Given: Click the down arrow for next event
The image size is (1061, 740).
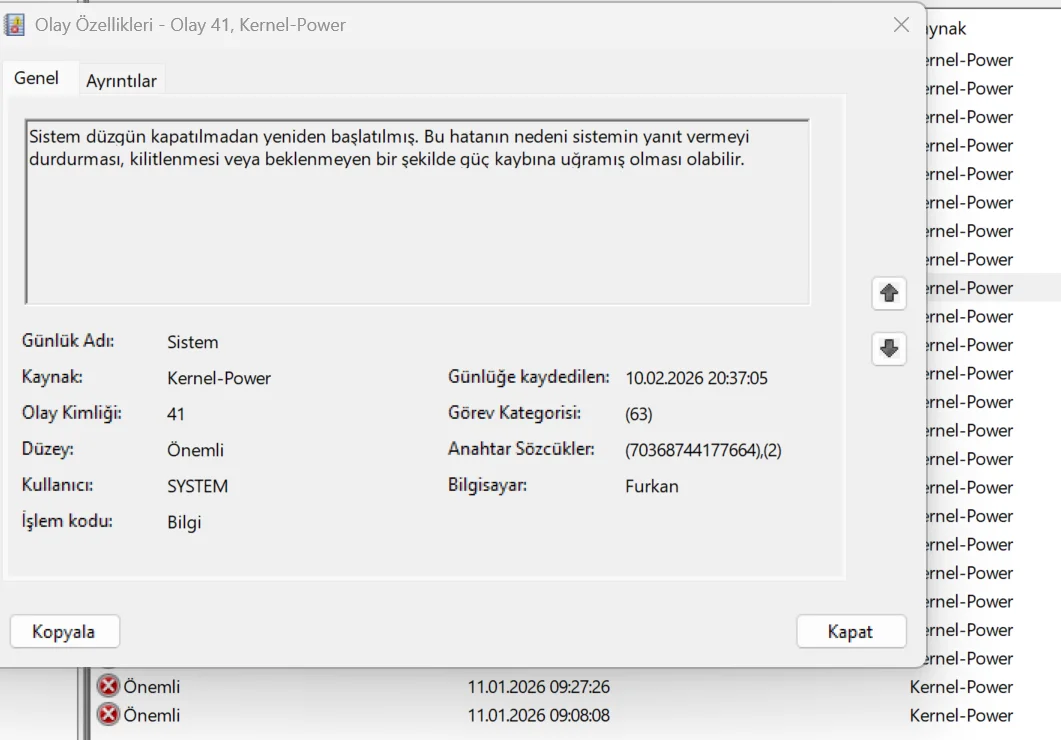Looking at the screenshot, I should pyautogui.click(x=888, y=348).
